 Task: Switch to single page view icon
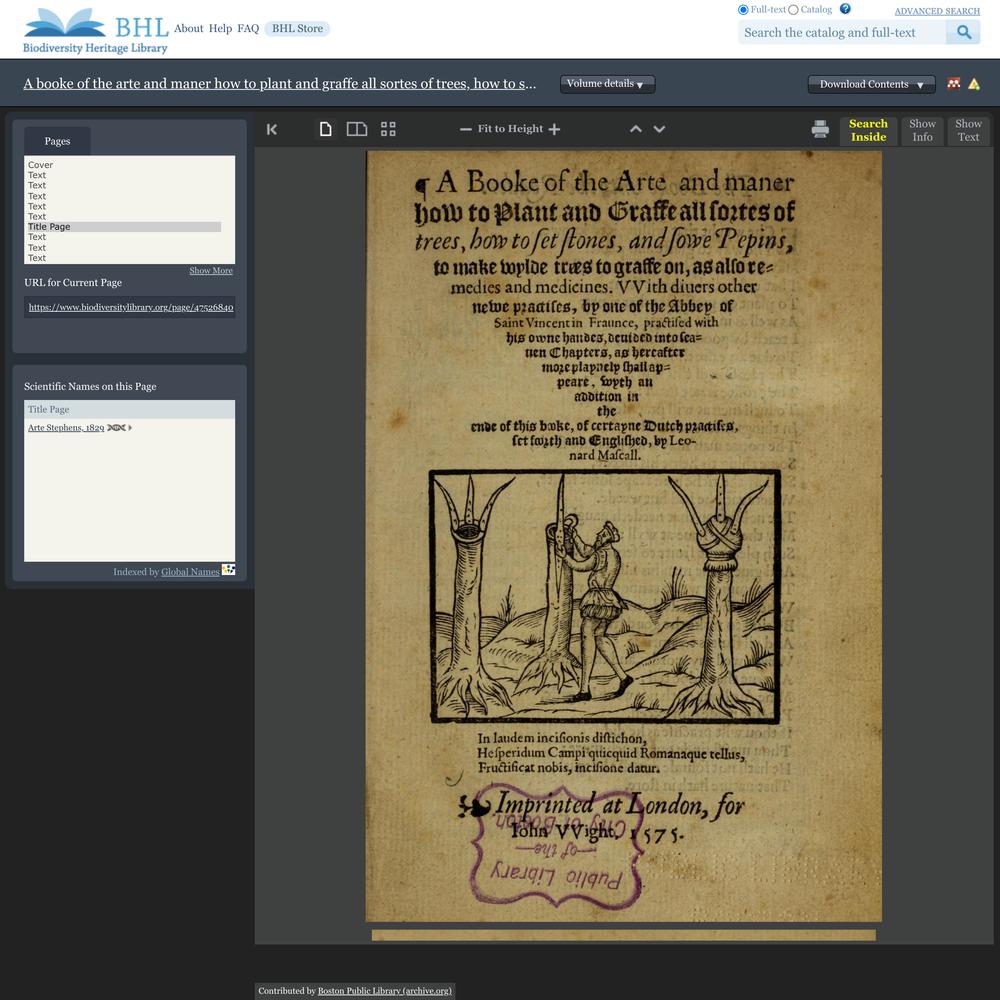325,129
